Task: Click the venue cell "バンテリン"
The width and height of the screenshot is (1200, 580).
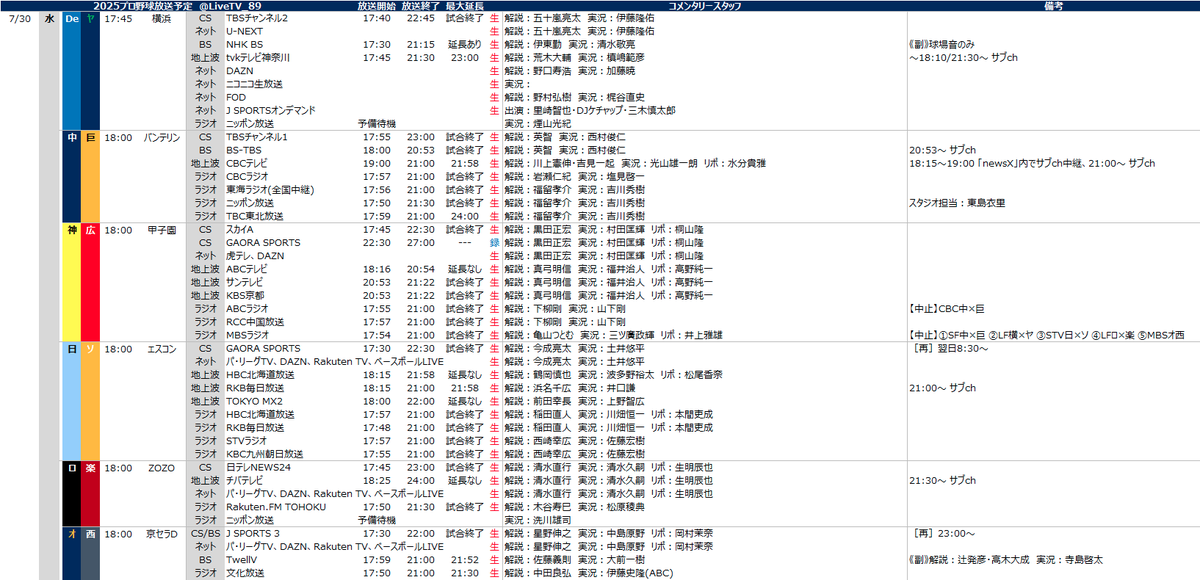Action: (x=162, y=137)
